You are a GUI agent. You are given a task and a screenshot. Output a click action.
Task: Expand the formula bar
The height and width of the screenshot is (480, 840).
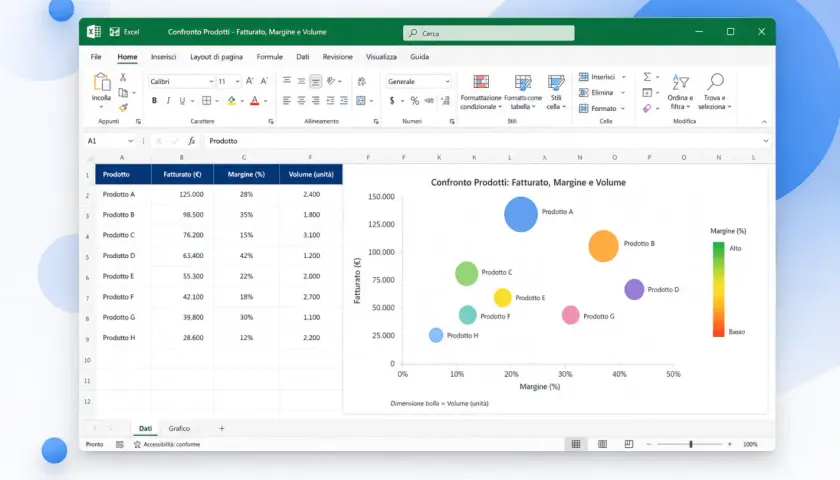pos(766,141)
